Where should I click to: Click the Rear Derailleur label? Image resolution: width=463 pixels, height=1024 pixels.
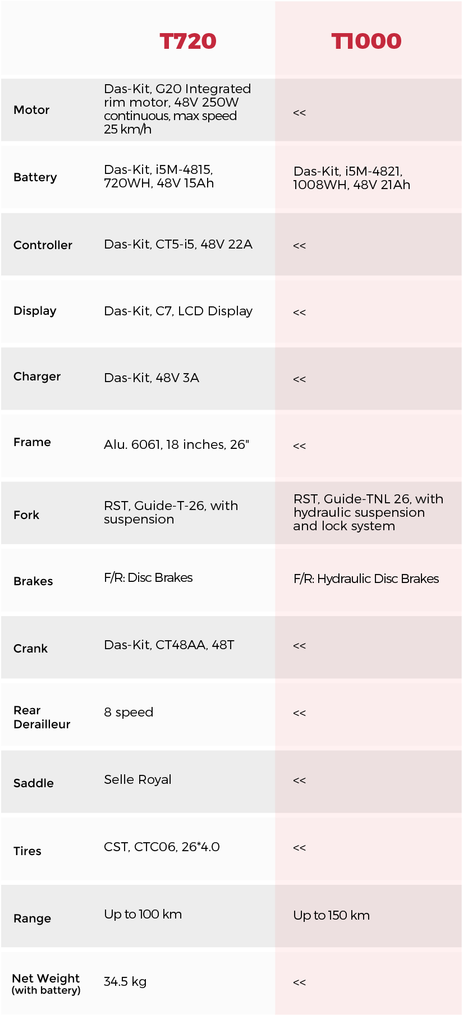click(x=42, y=718)
